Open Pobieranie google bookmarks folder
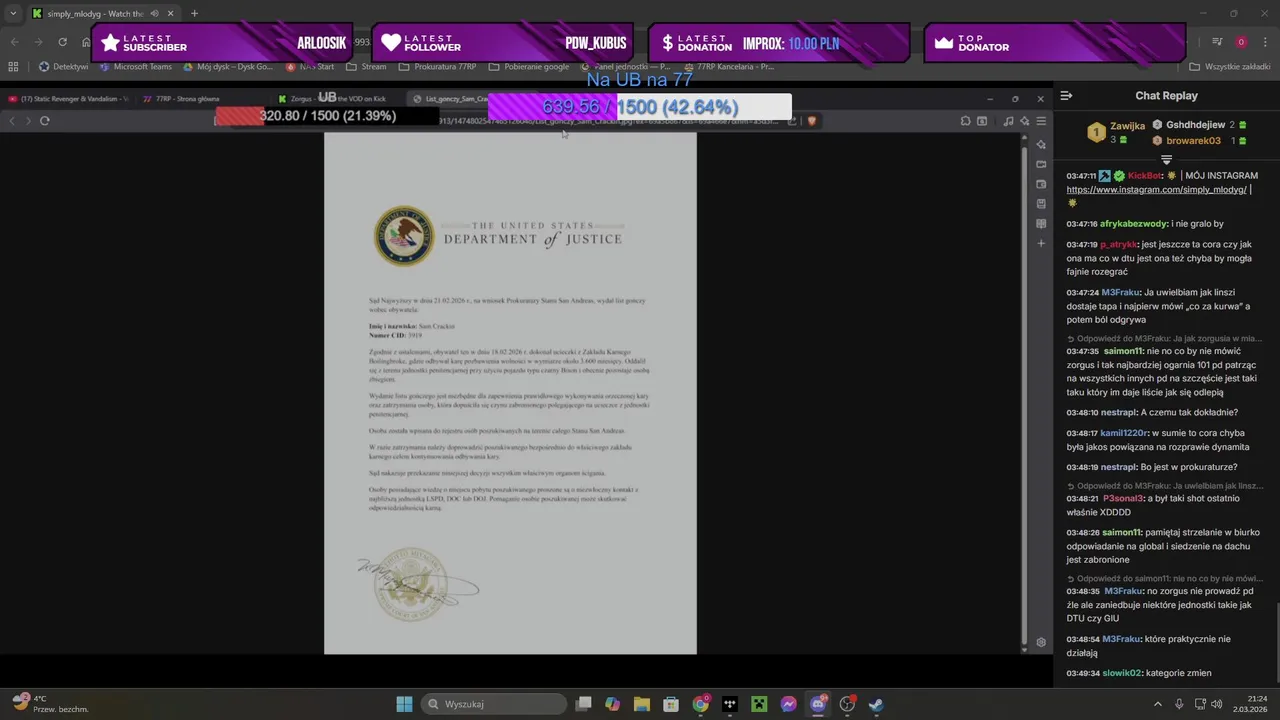This screenshot has width=1280, height=720. point(529,67)
